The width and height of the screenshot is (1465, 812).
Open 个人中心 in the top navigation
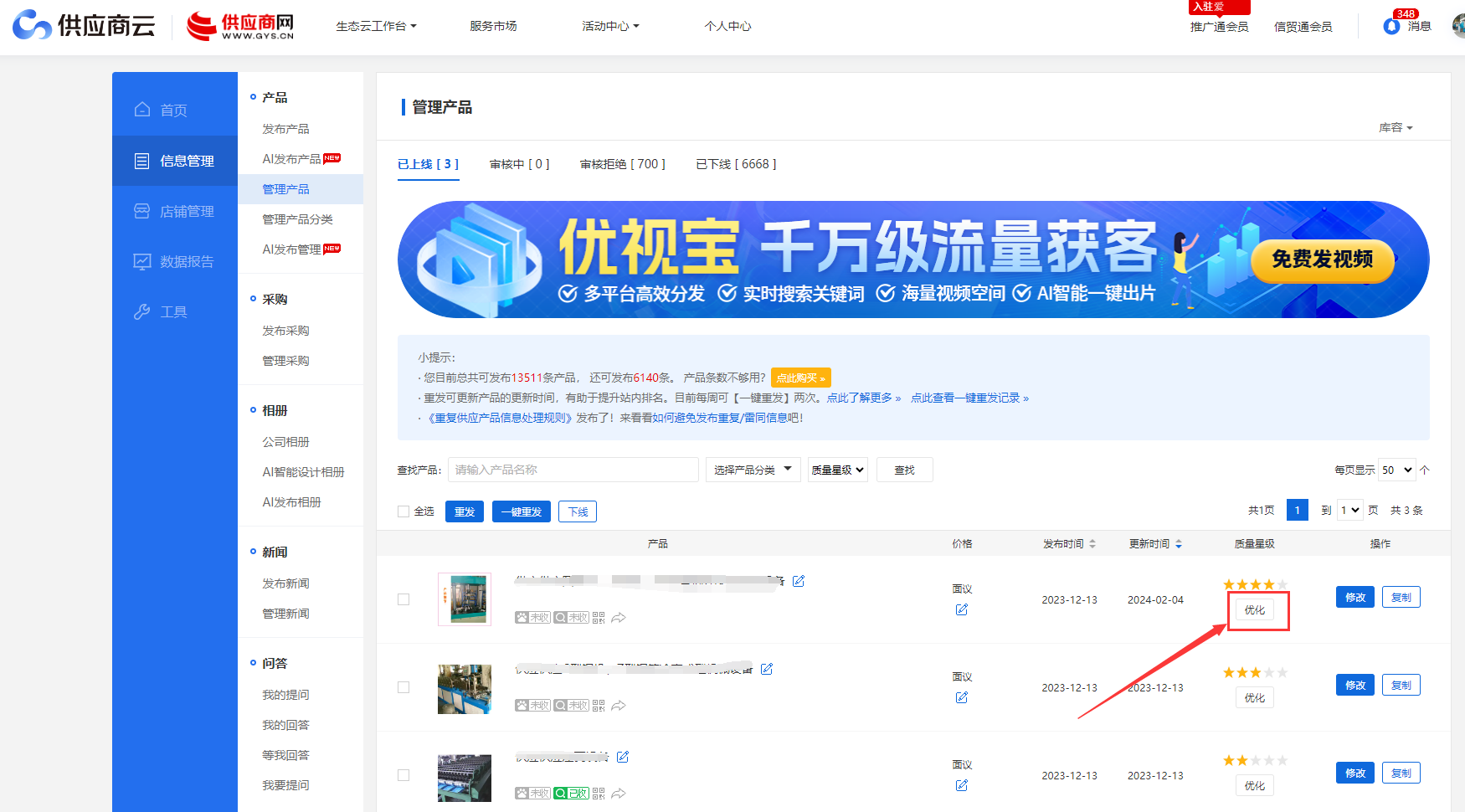pyautogui.click(x=727, y=26)
